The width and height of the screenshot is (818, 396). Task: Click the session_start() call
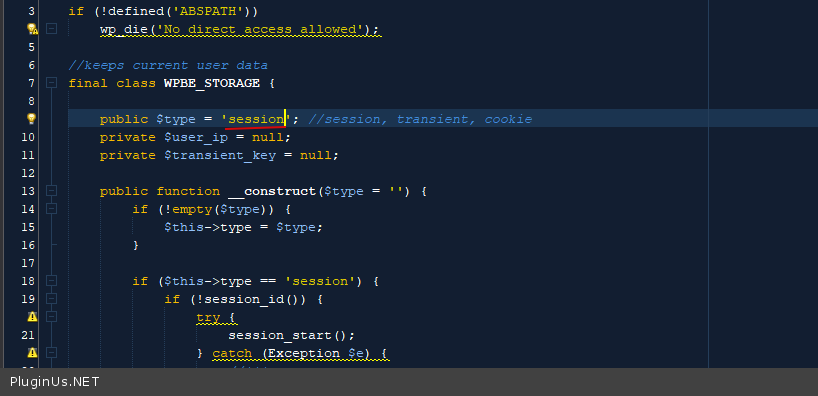click(x=291, y=335)
